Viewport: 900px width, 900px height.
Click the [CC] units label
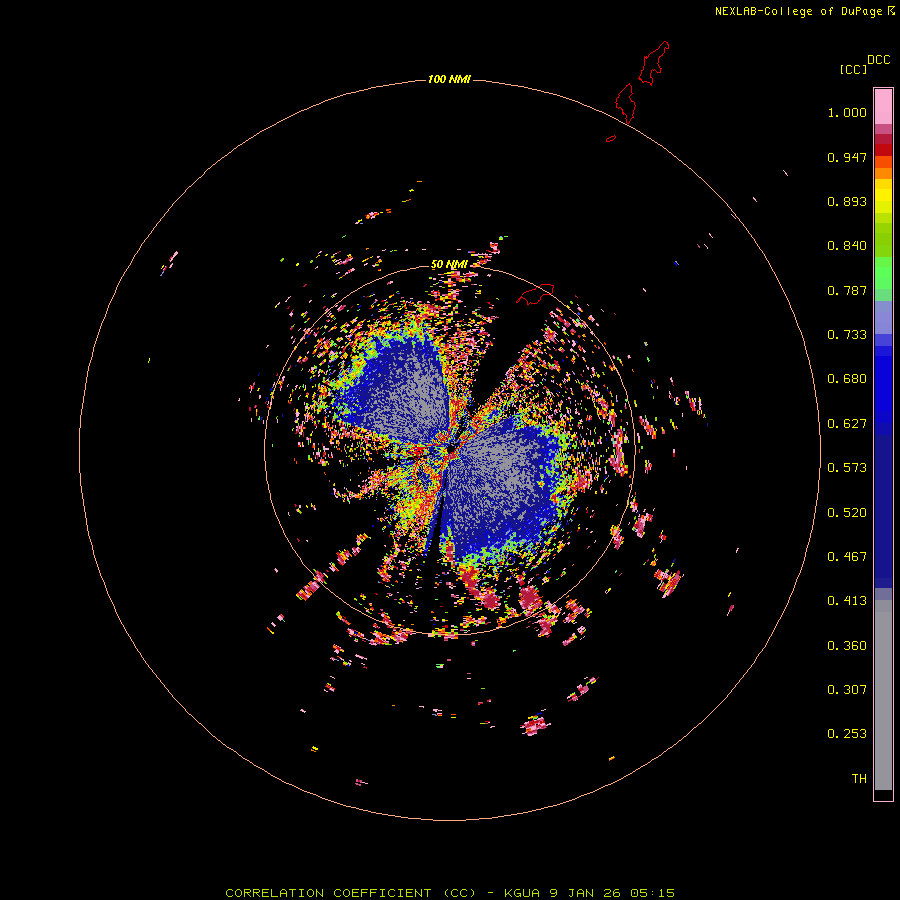pos(854,69)
